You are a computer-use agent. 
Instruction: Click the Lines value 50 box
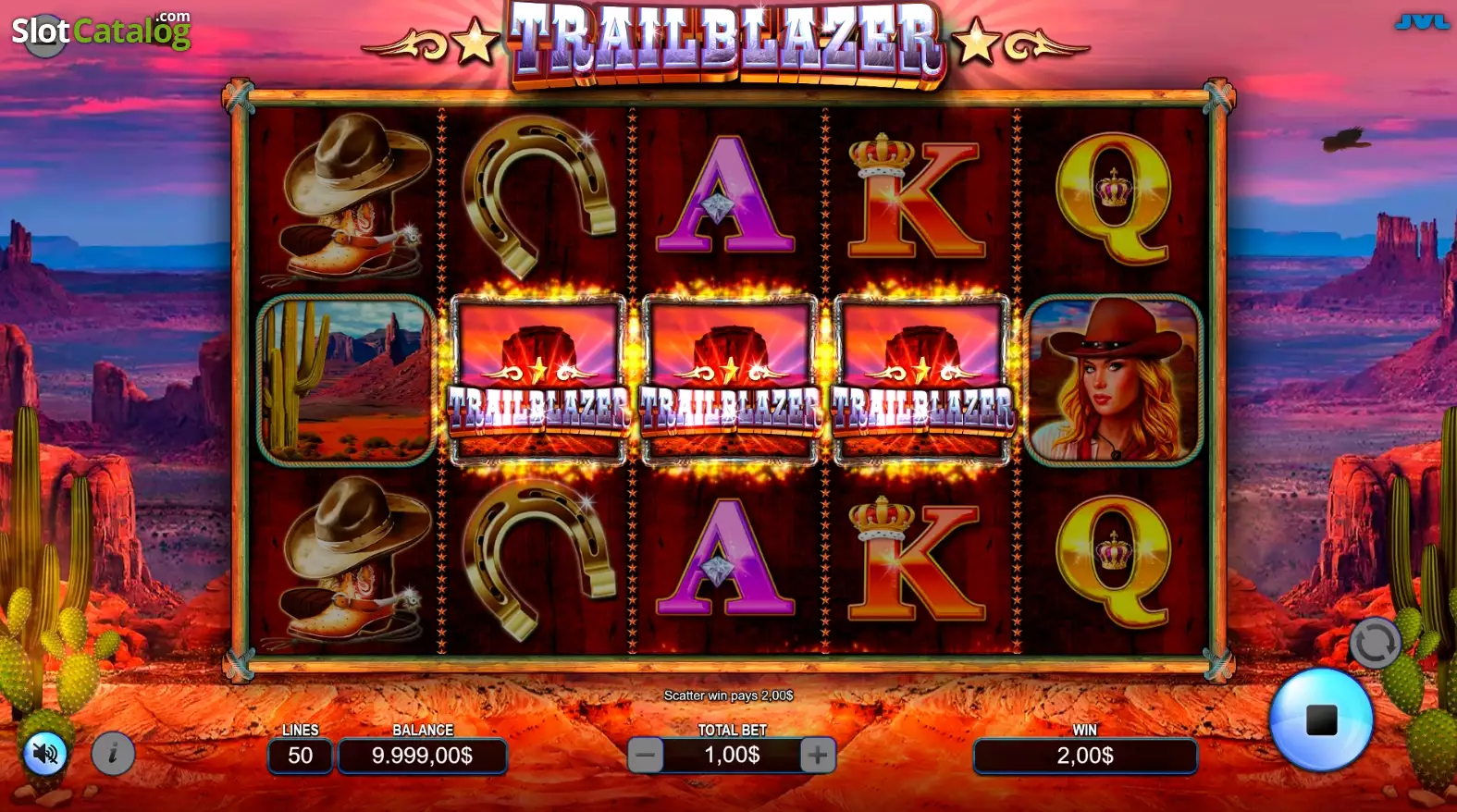pos(300,756)
